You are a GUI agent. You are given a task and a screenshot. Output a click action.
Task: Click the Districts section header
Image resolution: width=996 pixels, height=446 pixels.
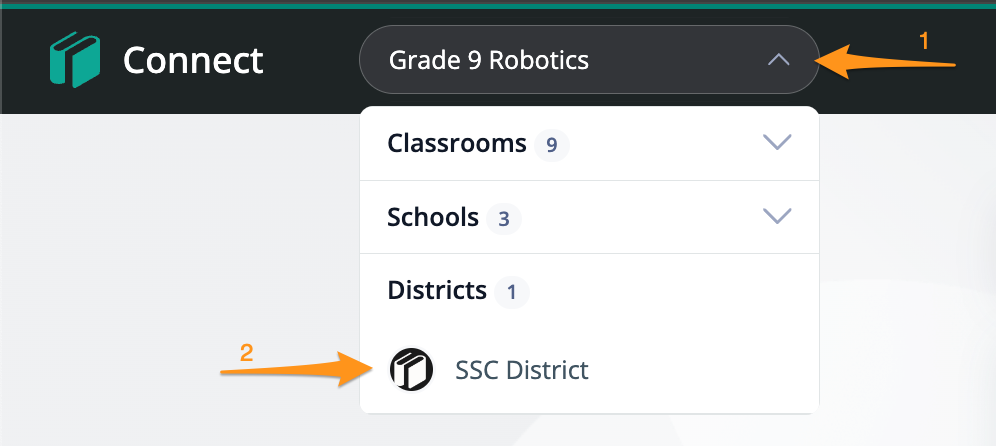[437, 292]
